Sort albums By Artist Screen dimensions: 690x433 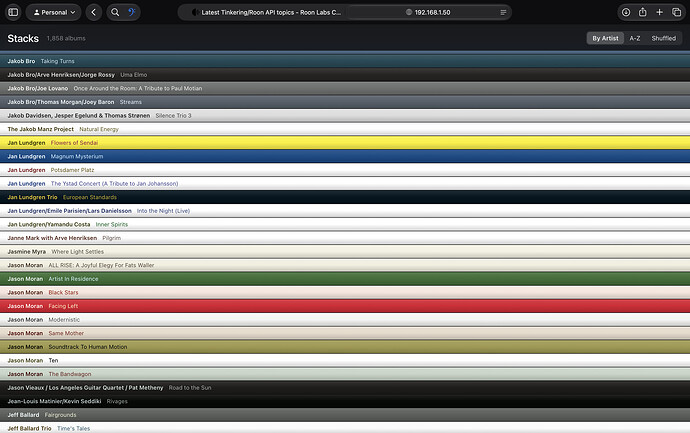[x=605, y=38]
